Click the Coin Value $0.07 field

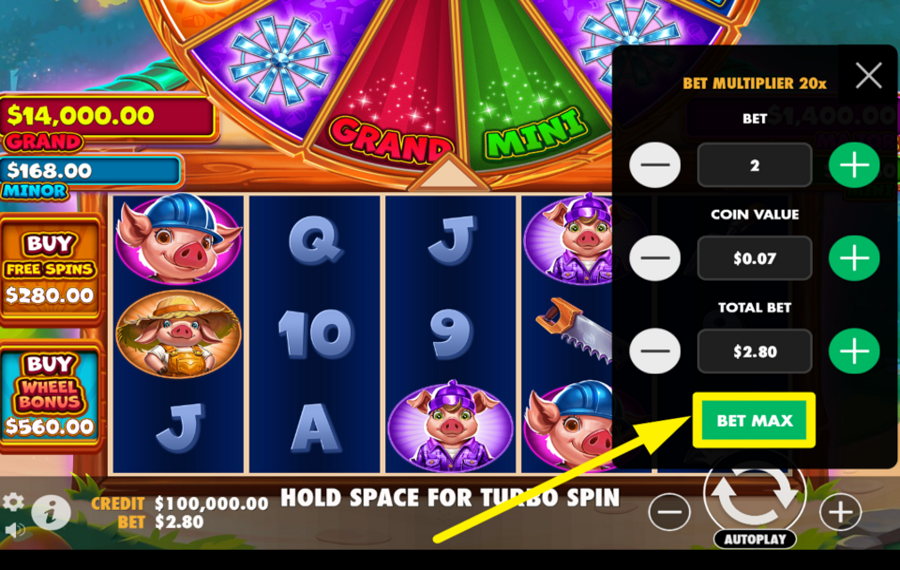tap(754, 258)
